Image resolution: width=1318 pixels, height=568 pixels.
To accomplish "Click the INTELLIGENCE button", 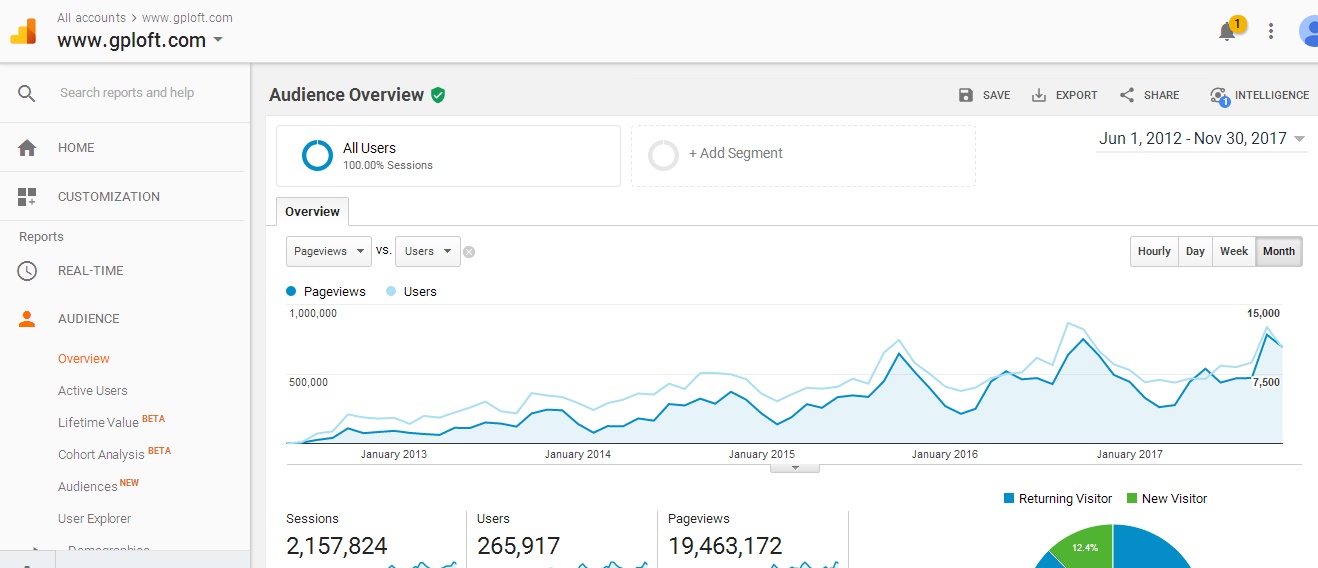I will point(1259,95).
